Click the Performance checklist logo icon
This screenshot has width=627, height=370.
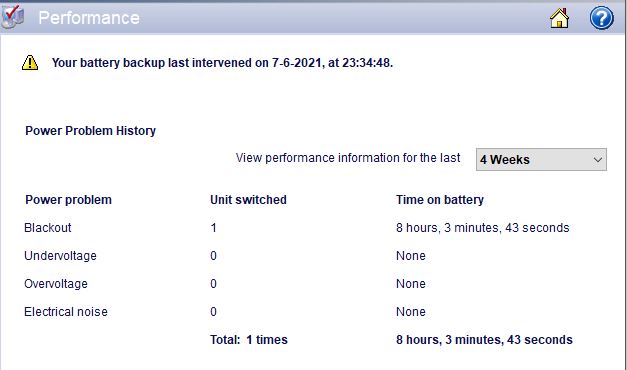click(12, 17)
